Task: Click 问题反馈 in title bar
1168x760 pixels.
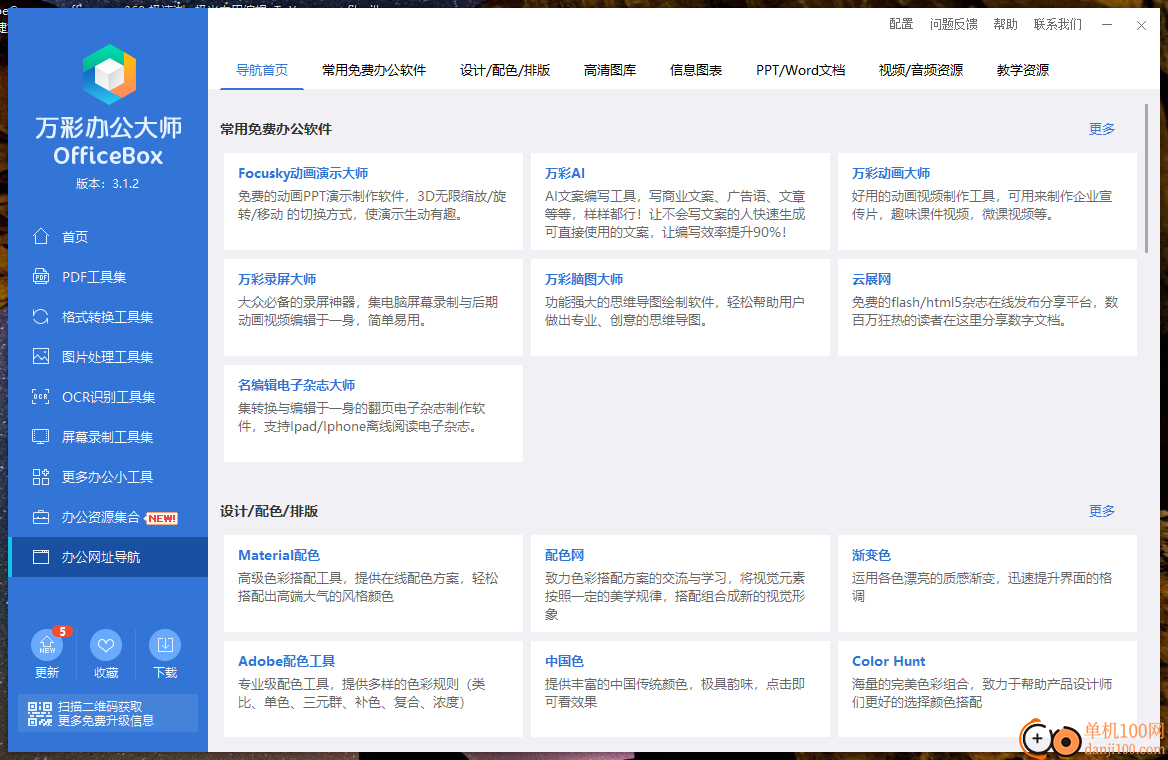Action: 953,24
